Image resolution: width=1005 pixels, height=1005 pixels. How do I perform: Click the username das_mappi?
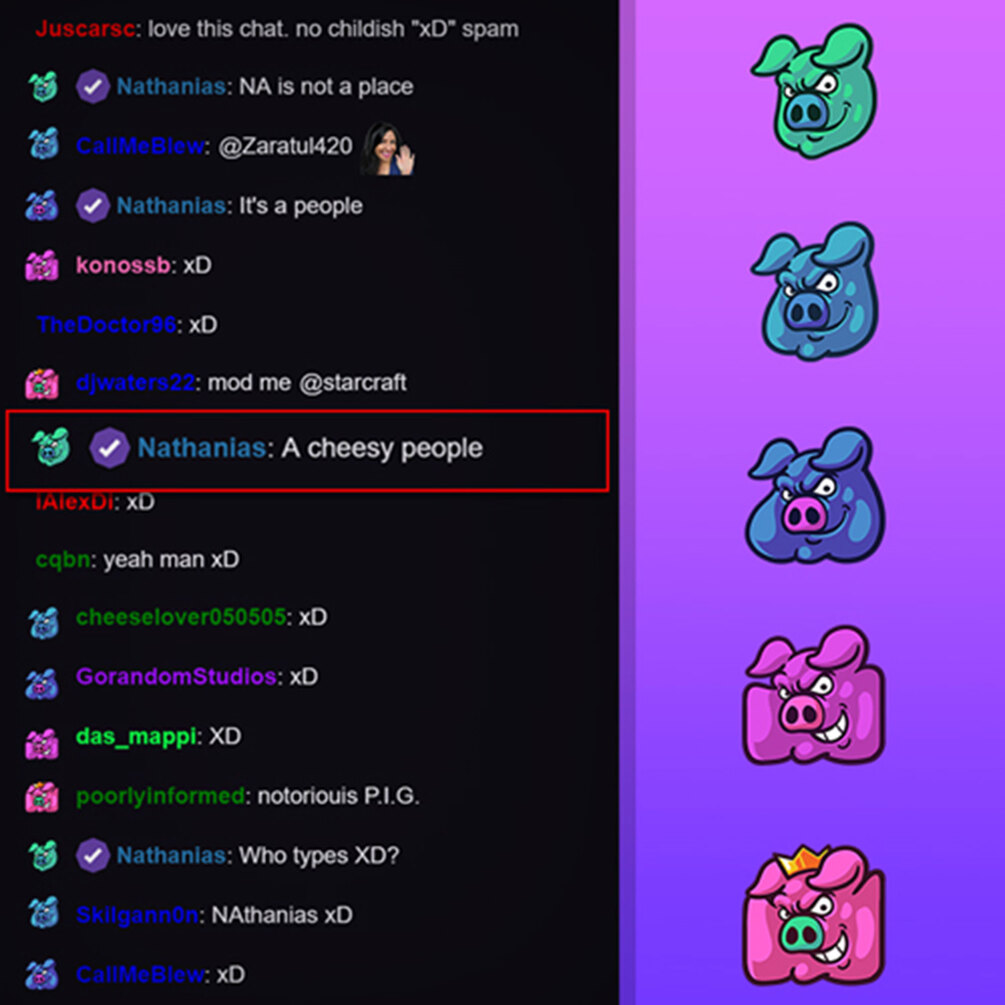point(136,736)
